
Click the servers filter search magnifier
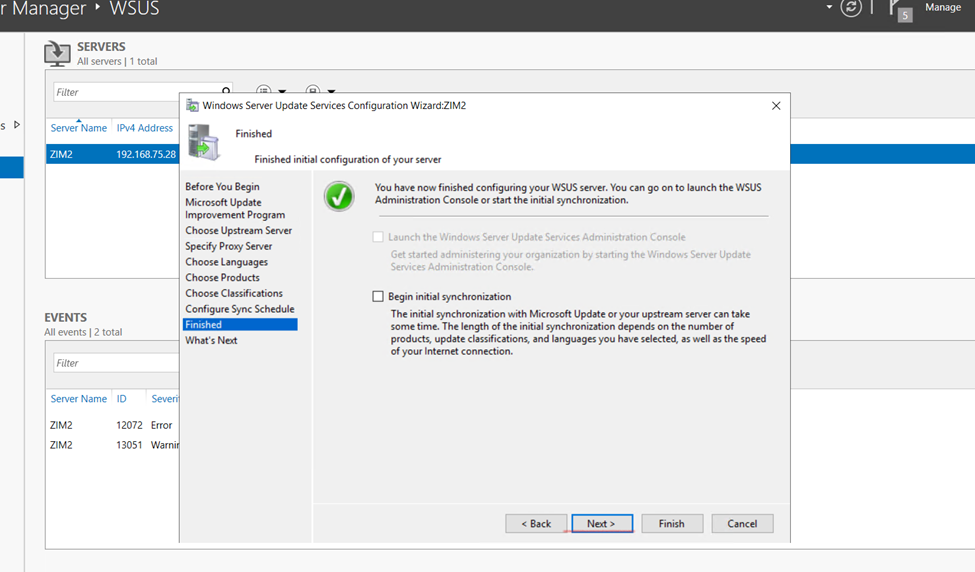point(226,91)
